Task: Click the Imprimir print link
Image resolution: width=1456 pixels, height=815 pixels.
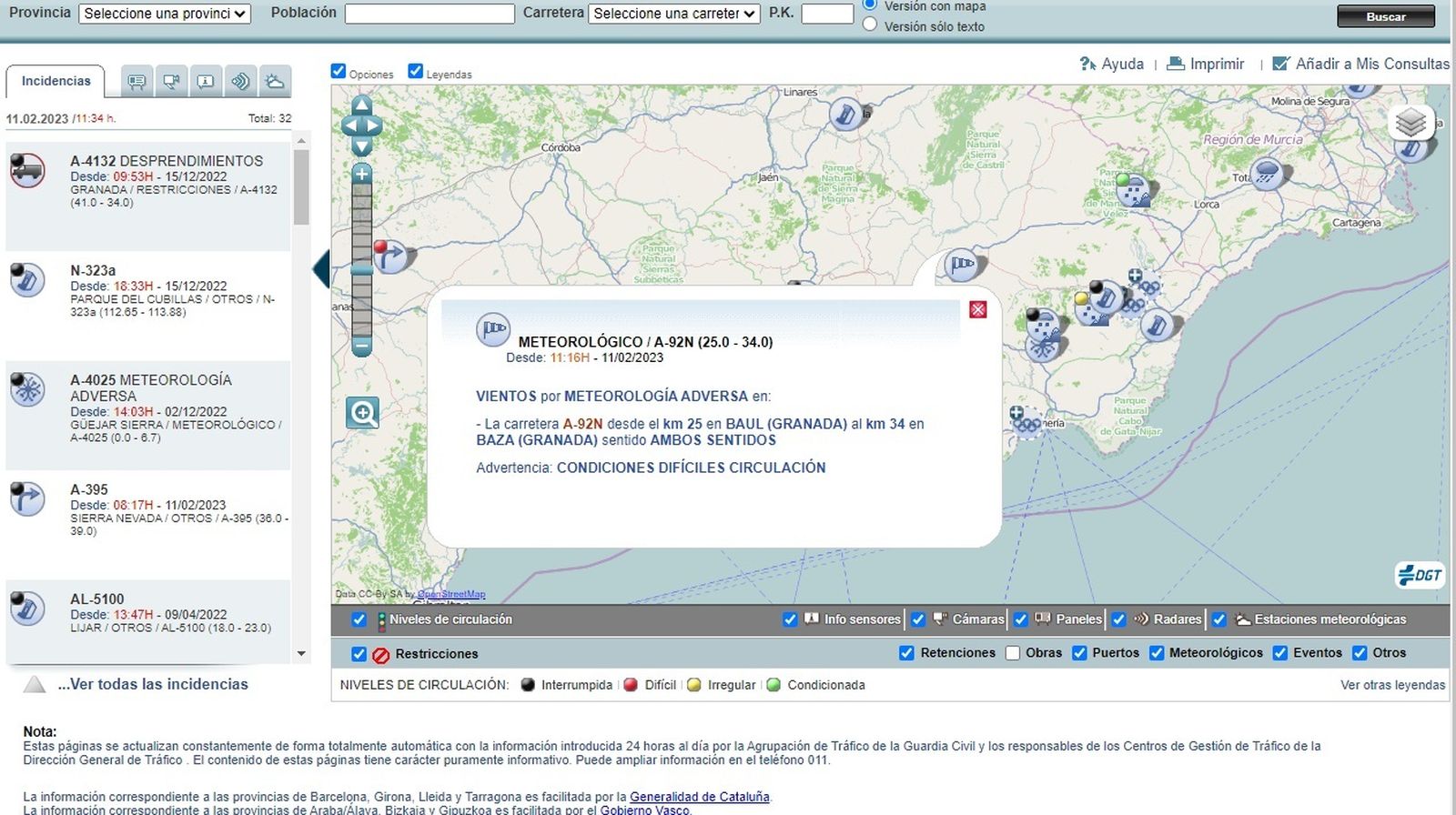Action: (1205, 64)
